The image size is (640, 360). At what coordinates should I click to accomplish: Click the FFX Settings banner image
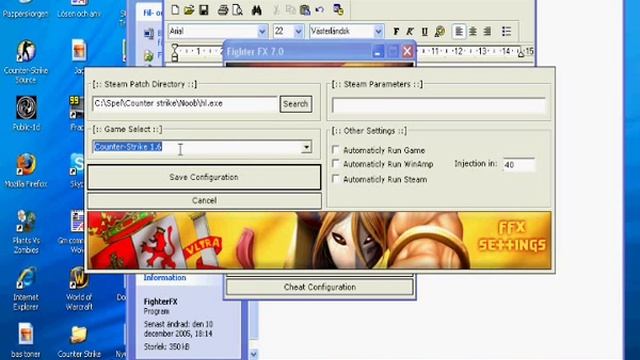coord(319,240)
